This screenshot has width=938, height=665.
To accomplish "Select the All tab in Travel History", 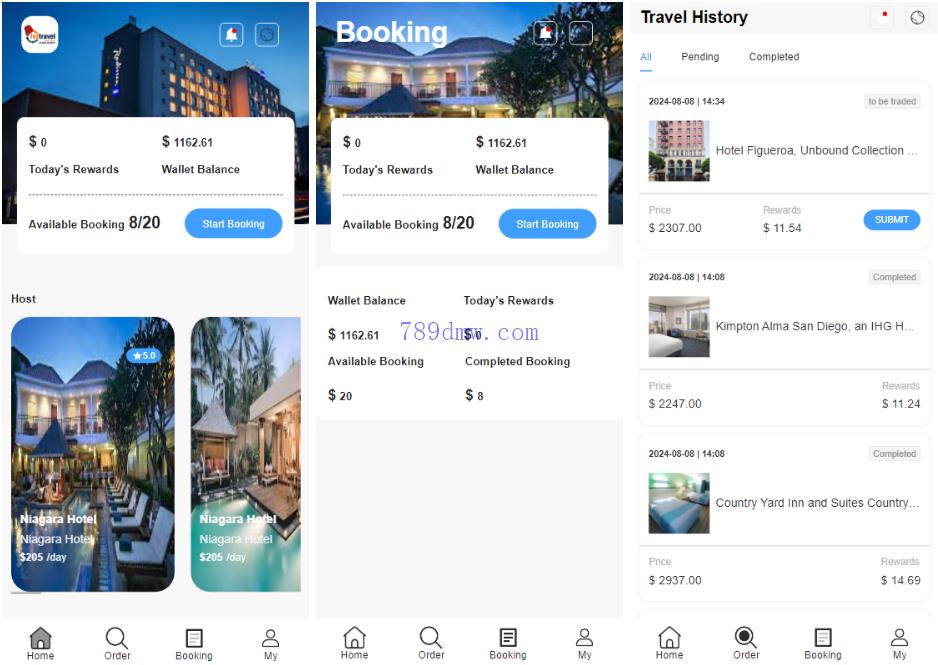I will click(x=645, y=57).
